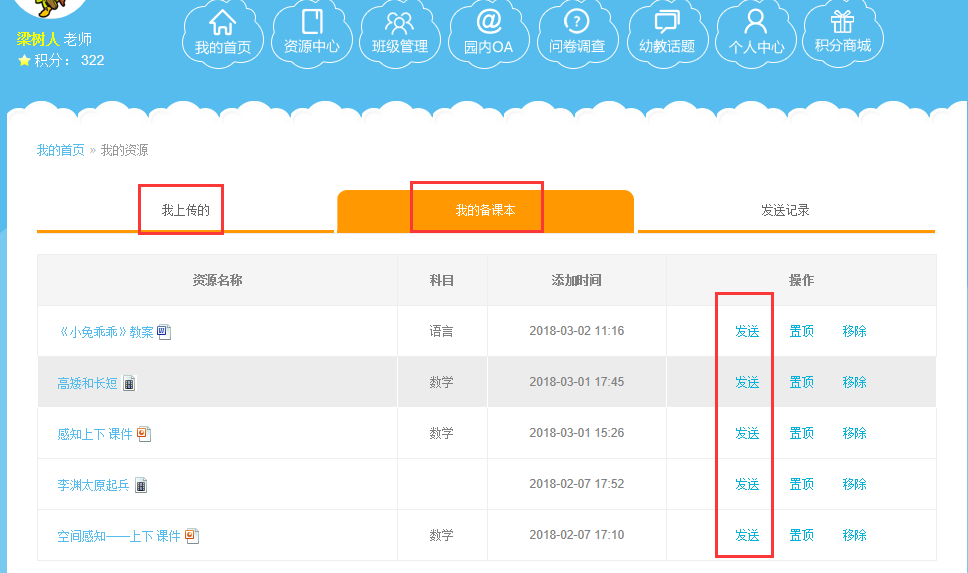Pin 《小兔乖乖》教案 with 置顶

pos(801,332)
